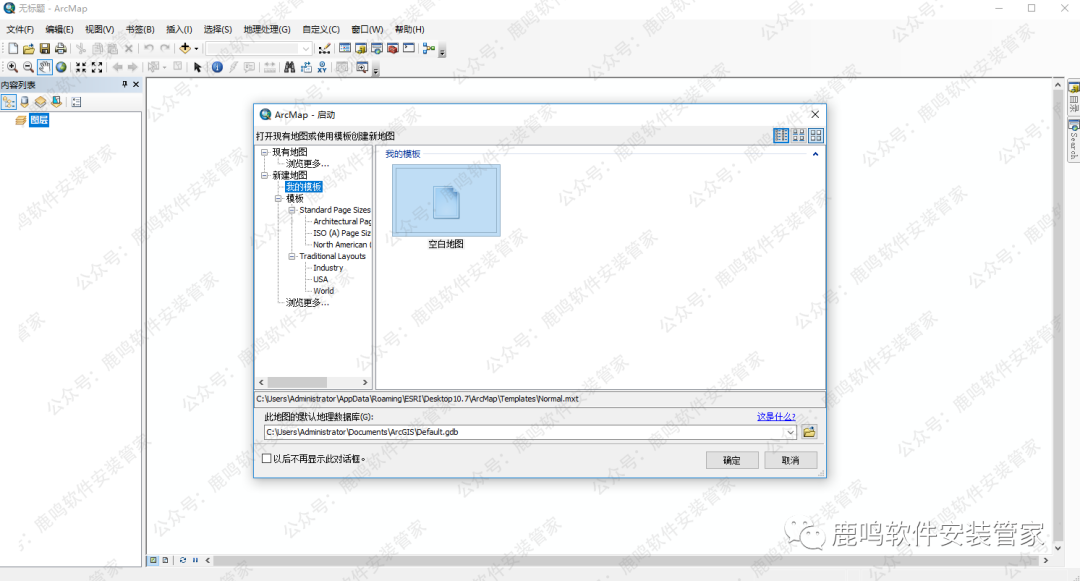The height and width of the screenshot is (581, 1080).
Task: Open the 帮助(H) menu
Action: point(409,30)
